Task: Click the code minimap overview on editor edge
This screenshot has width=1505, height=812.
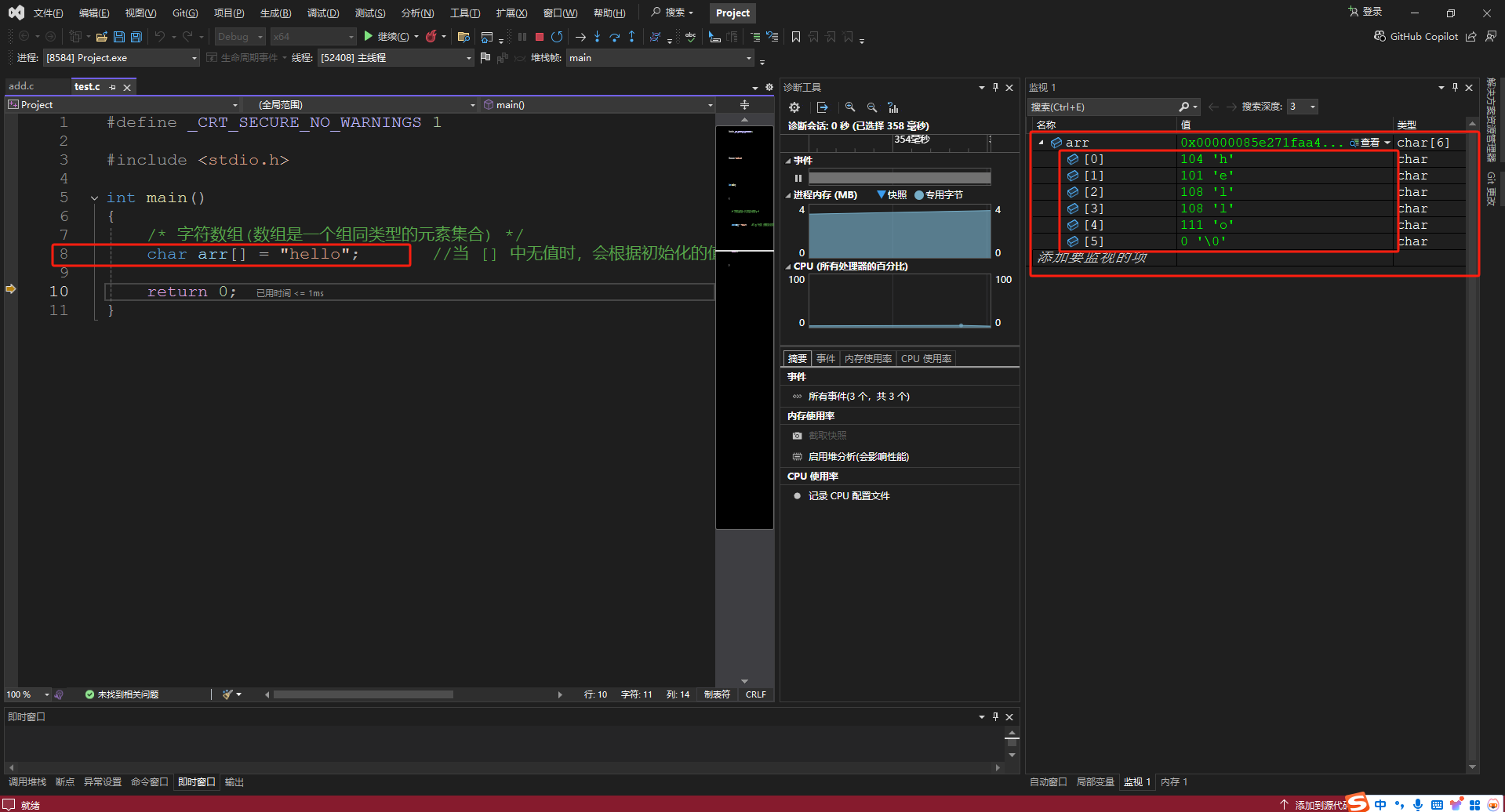Action: (x=744, y=328)
